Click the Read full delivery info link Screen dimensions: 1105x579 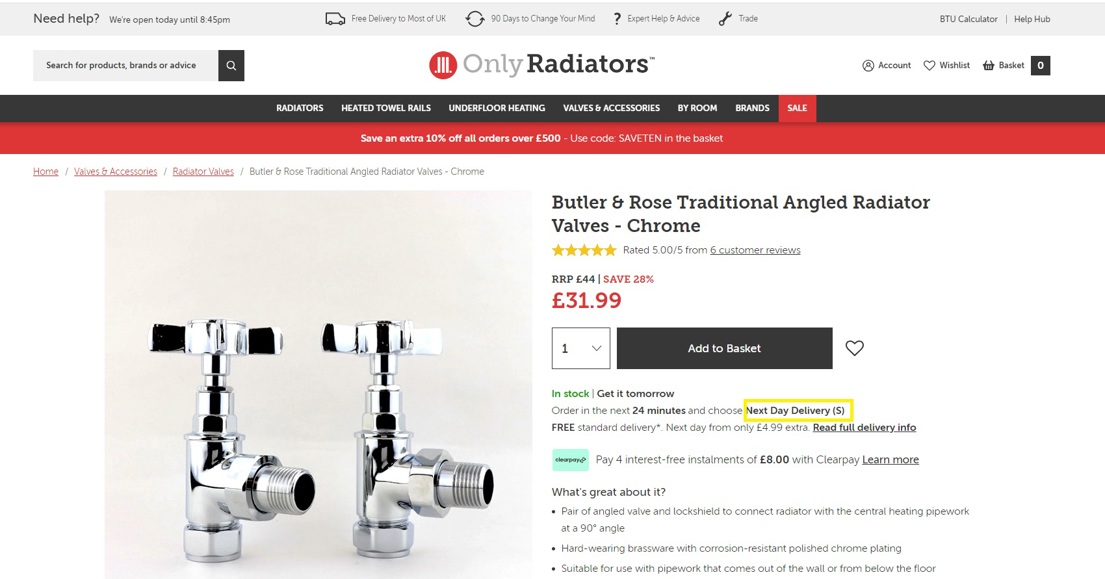click(864, 428)
